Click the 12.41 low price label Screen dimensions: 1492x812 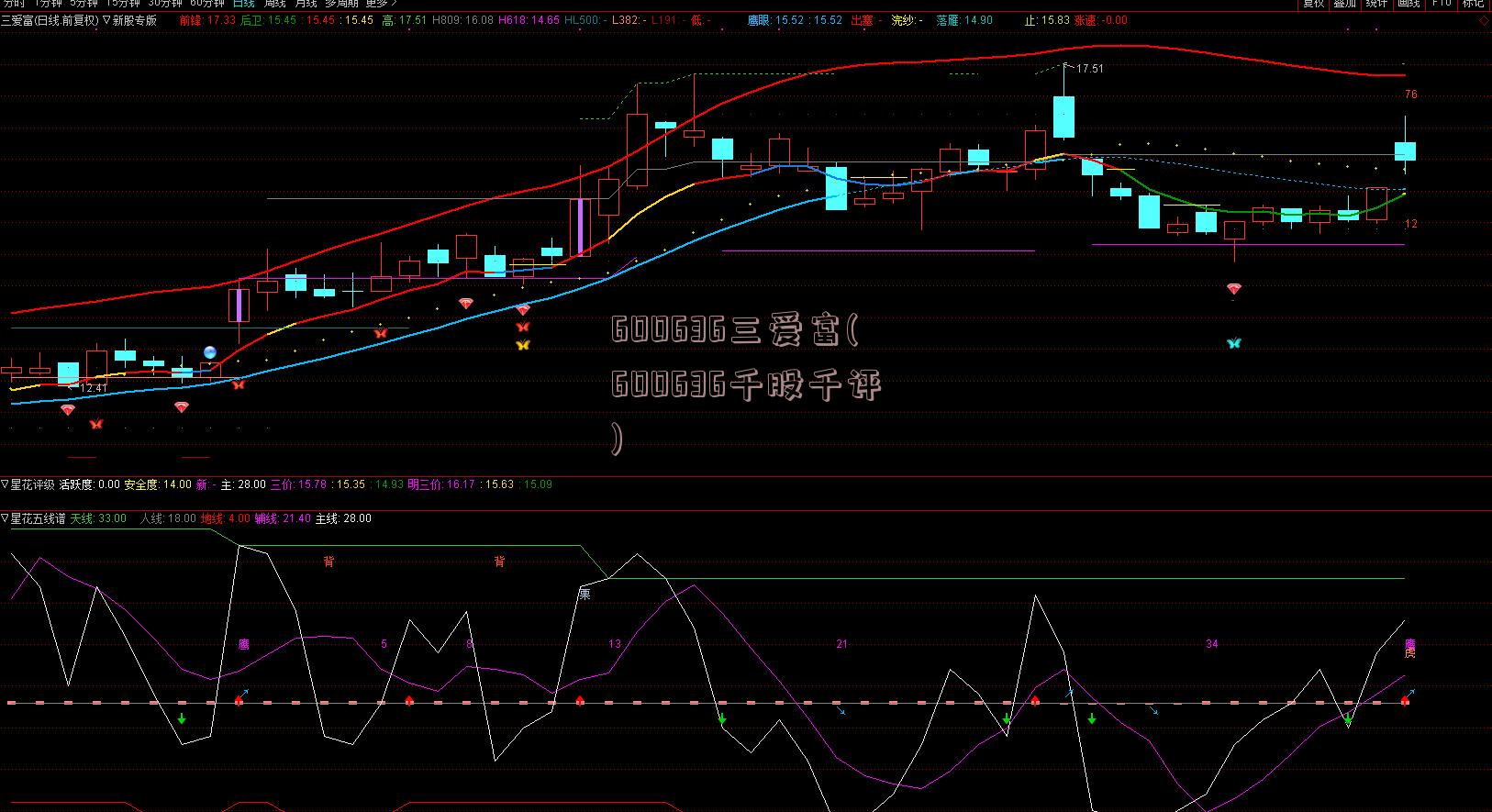pos(94,388)
